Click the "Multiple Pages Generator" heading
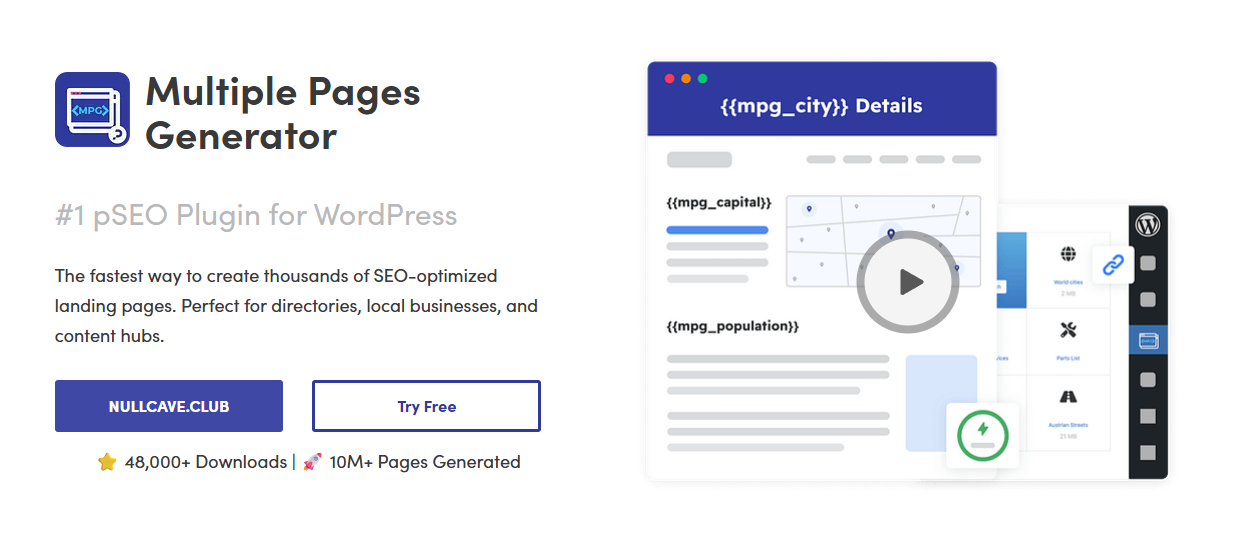The image size is (1255, 537). coord(283,113)
